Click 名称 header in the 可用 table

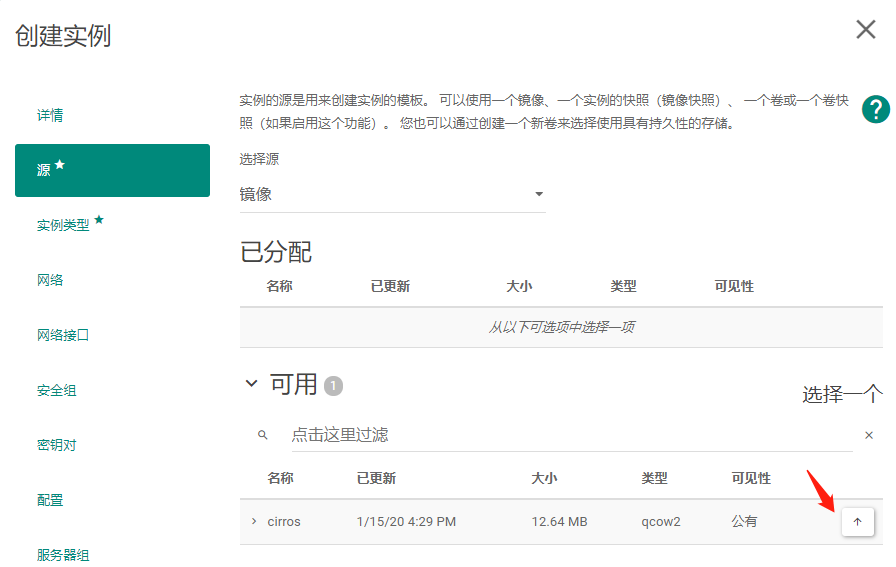coord(281,478)
